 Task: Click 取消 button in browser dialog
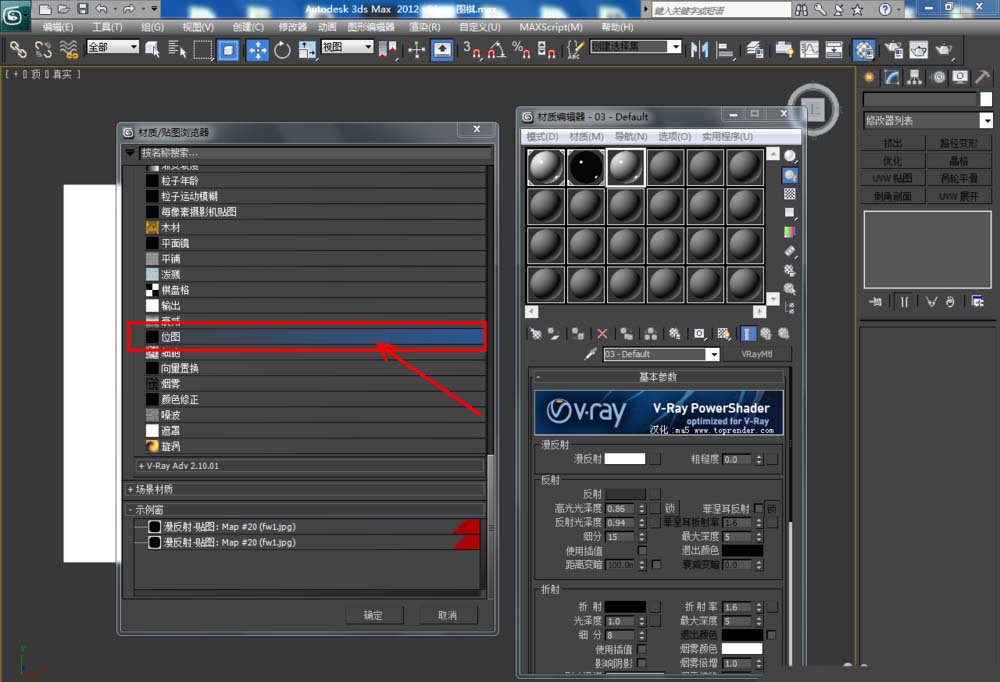pyautogui.click(x=448, y=615)
